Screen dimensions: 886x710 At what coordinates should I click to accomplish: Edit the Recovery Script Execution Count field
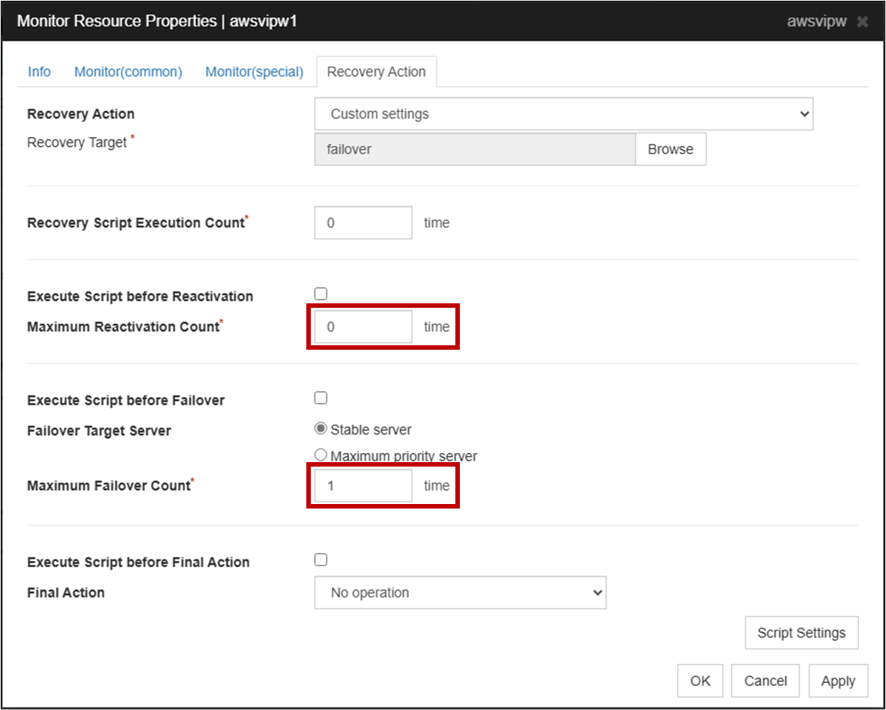click(363, 222)
